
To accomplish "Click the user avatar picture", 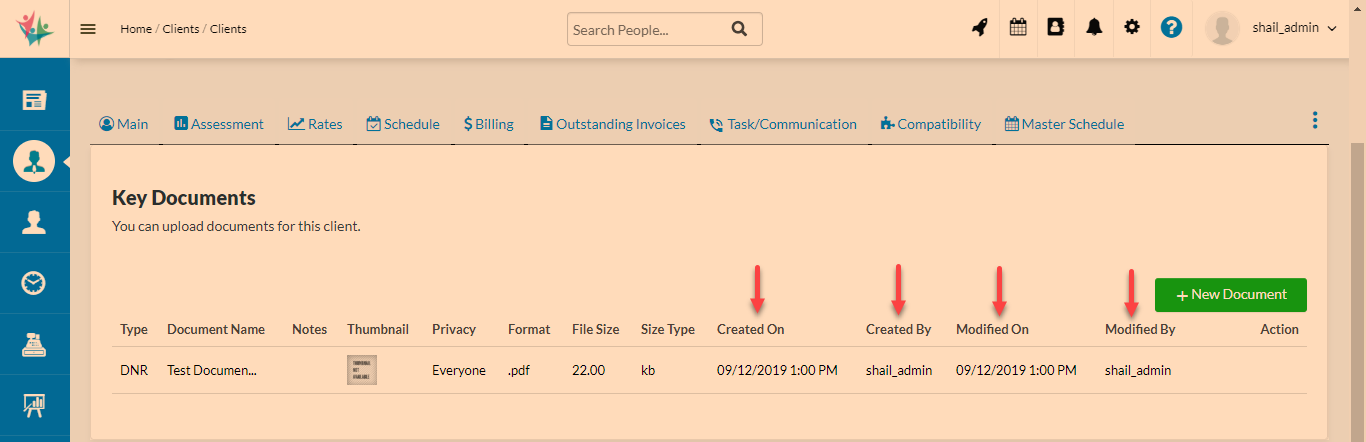I will (x=1222, y=28).
